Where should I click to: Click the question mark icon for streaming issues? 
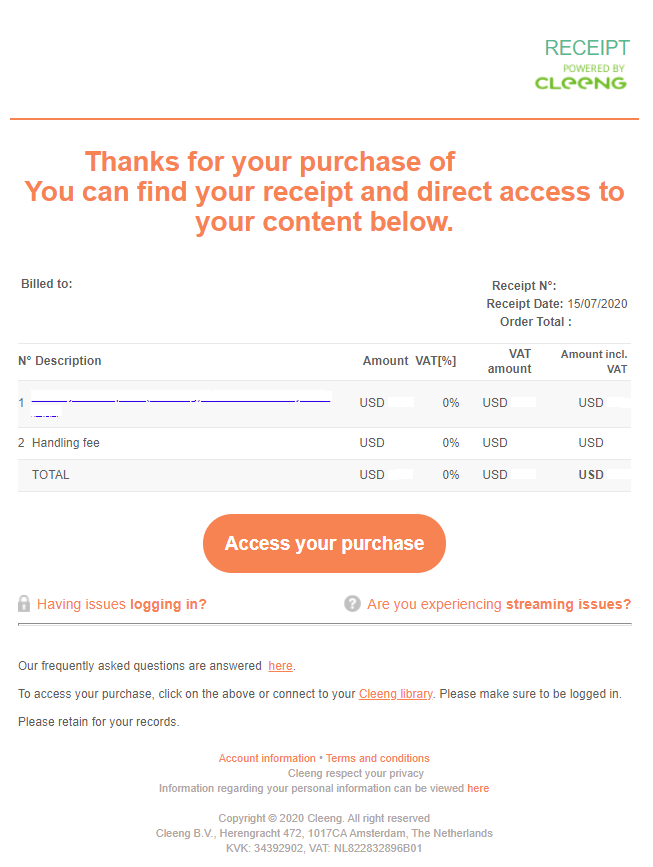tap(352, 603)
